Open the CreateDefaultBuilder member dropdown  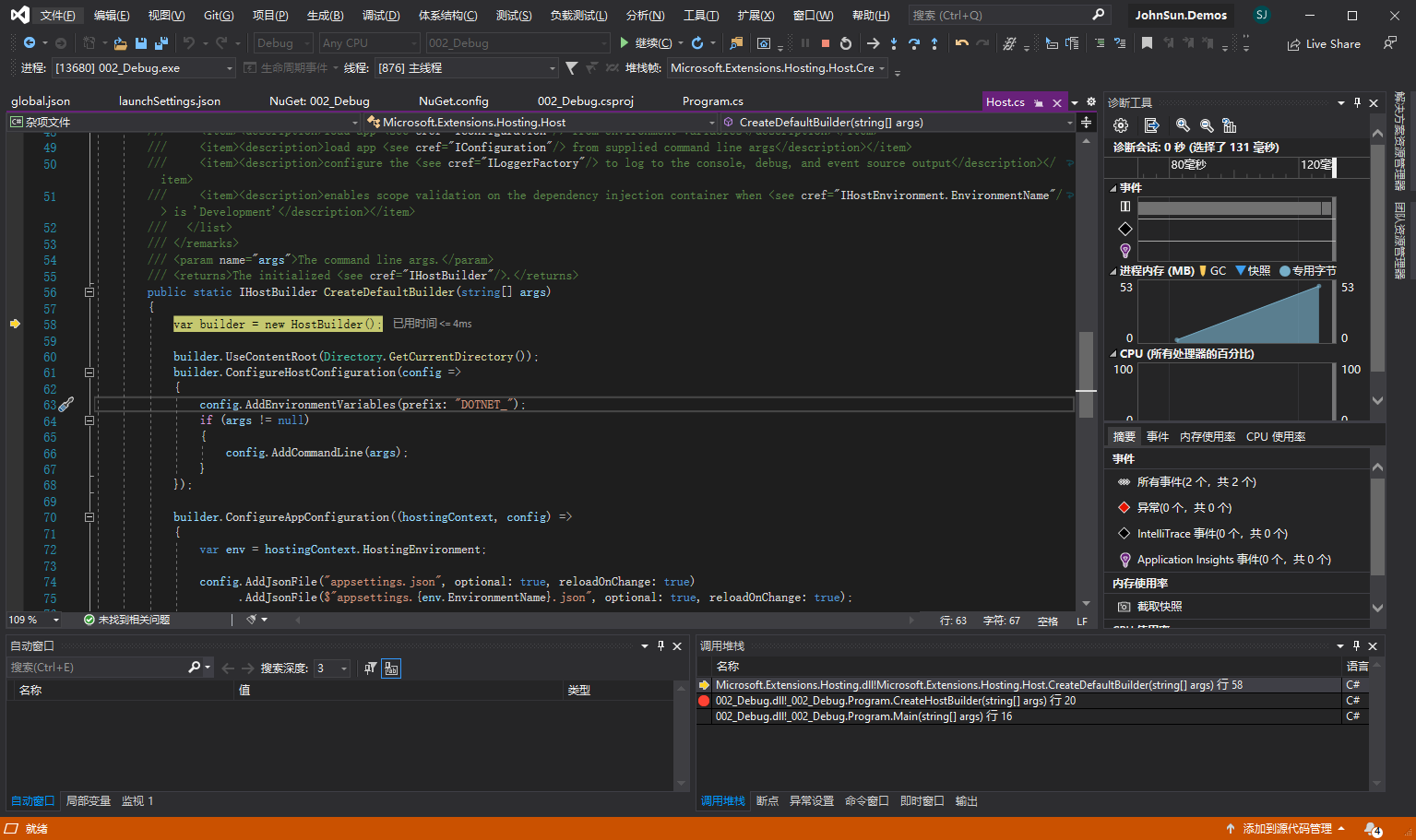(898, 122)
